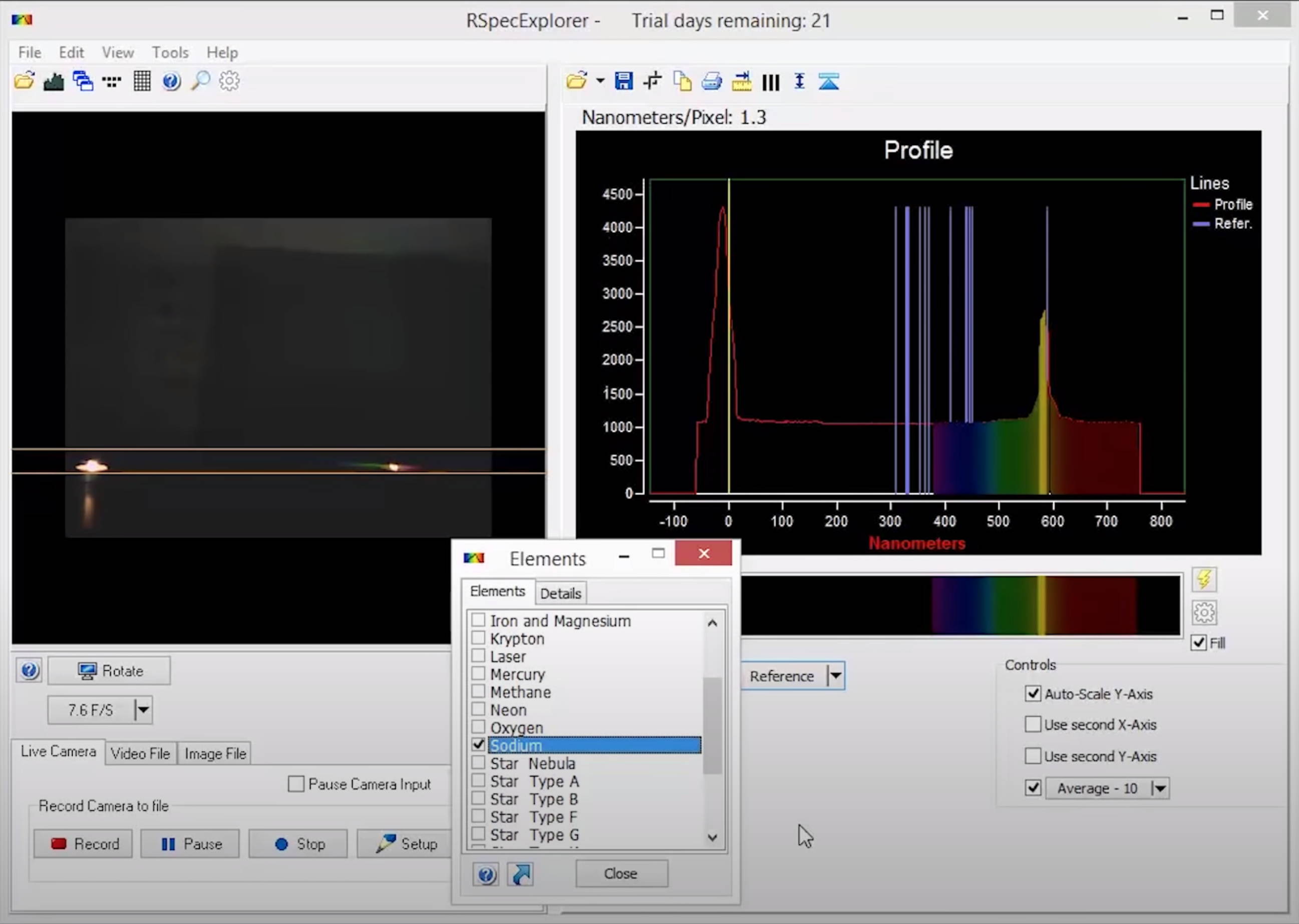Copy profile using the copy icon

(x=682, y=82)
